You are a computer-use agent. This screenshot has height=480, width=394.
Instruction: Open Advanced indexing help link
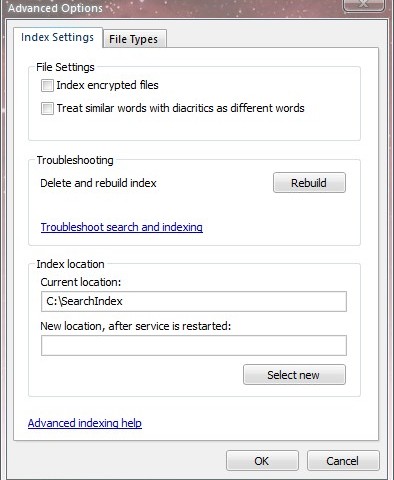tap(85, 423)
